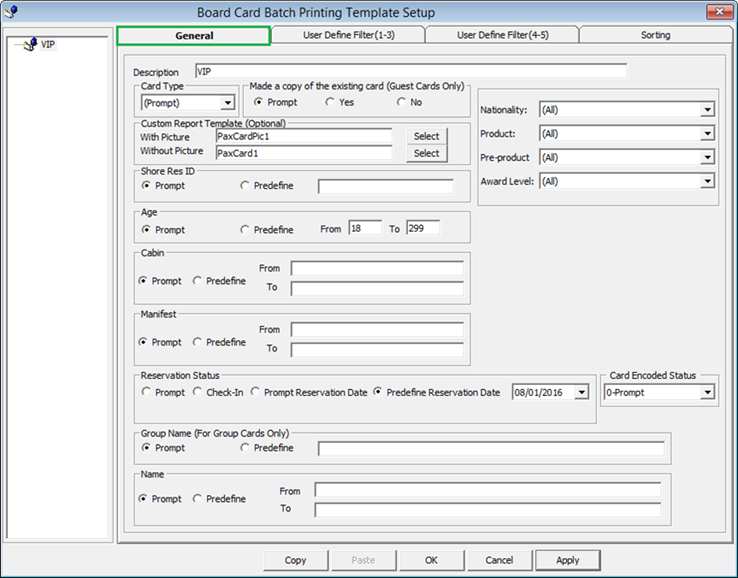
Task: Click the reservation date value 08/01/2016
Action: [x=538, y=393]
